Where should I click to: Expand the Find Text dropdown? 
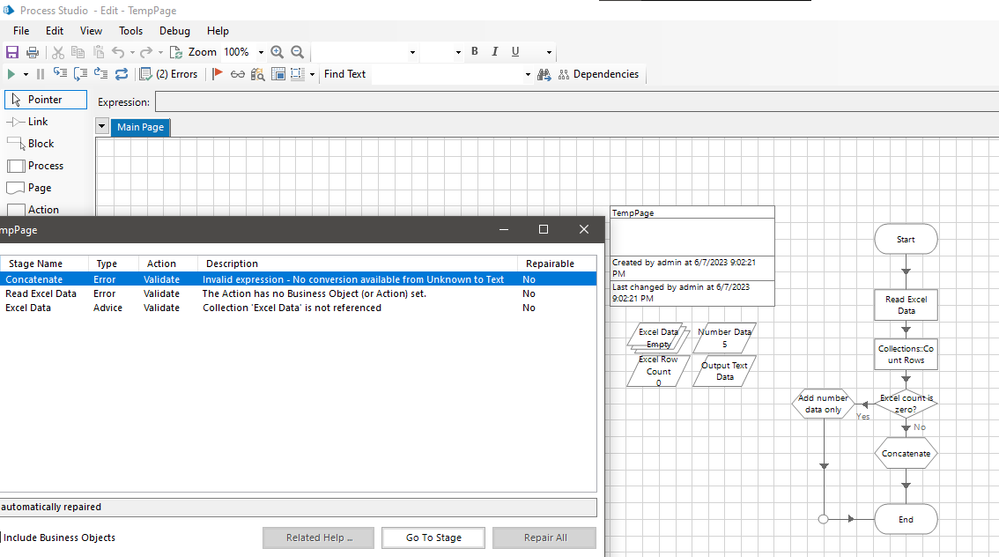click(528, 74)
